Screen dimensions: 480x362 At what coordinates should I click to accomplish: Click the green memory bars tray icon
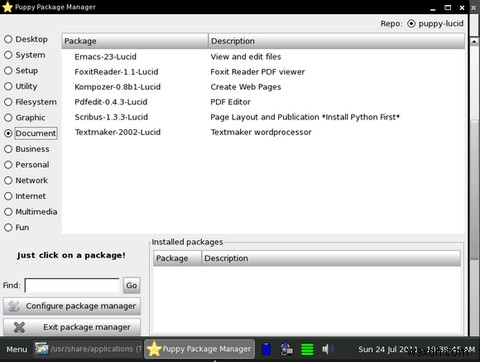[307, 349]
